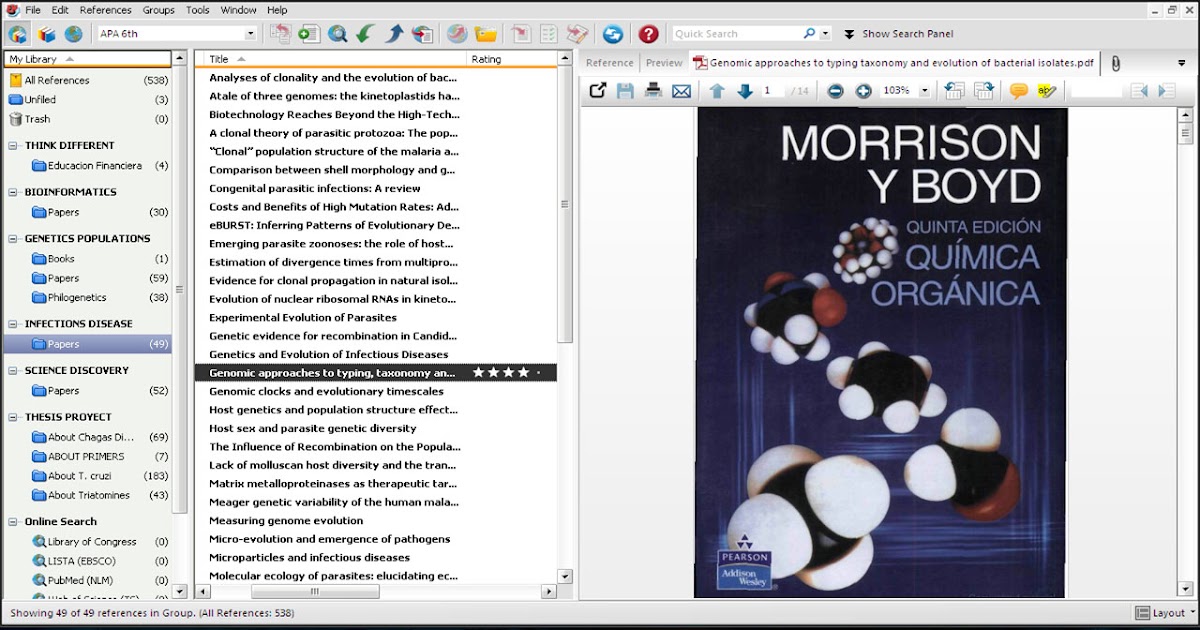The height and width of the screenshot is (630, 1200).
Task: Click the Attach File paperclip icon
Action: pos(1115,62)
